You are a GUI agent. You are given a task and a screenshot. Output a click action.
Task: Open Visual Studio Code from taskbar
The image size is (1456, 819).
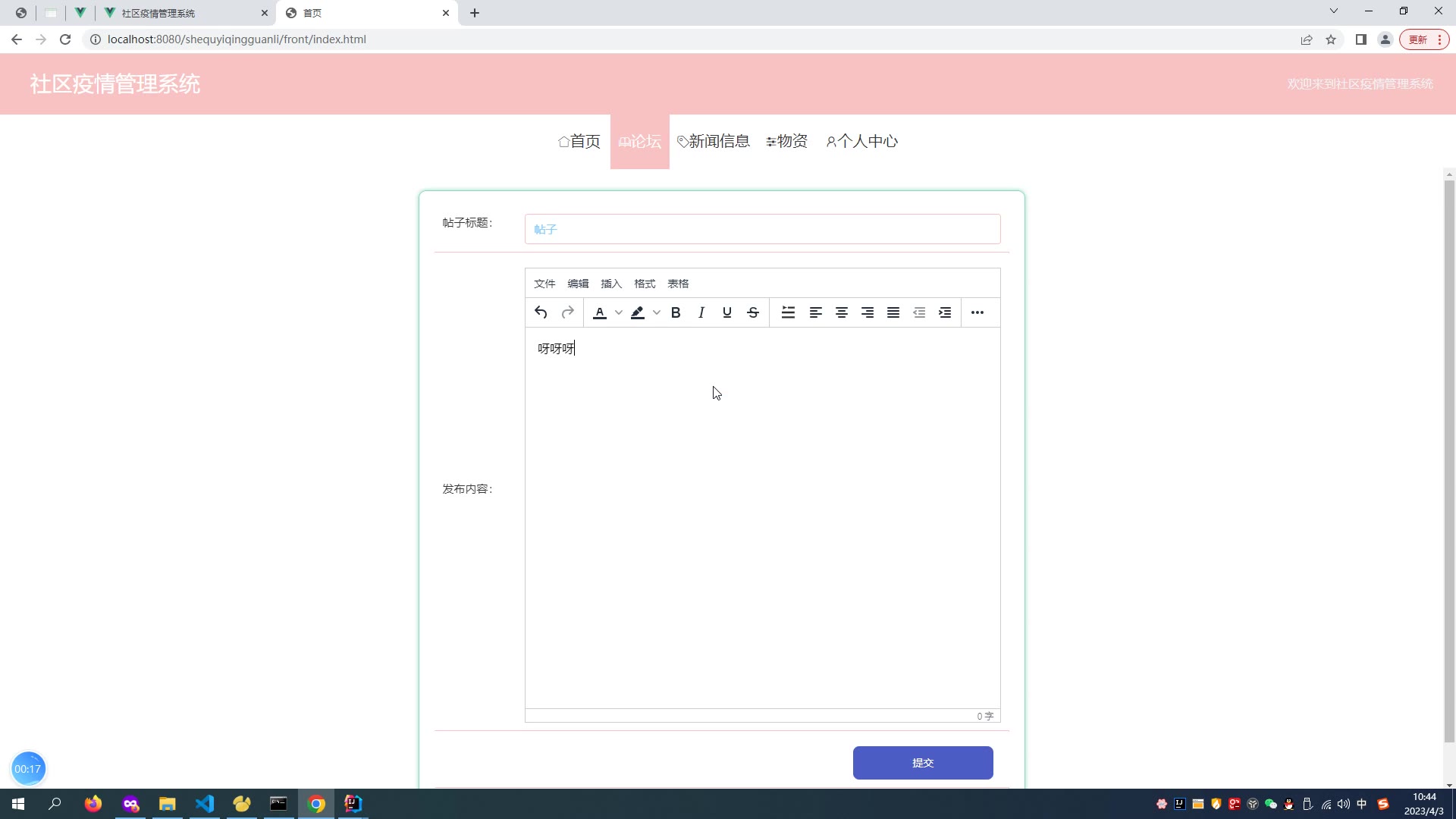point(205,804)
